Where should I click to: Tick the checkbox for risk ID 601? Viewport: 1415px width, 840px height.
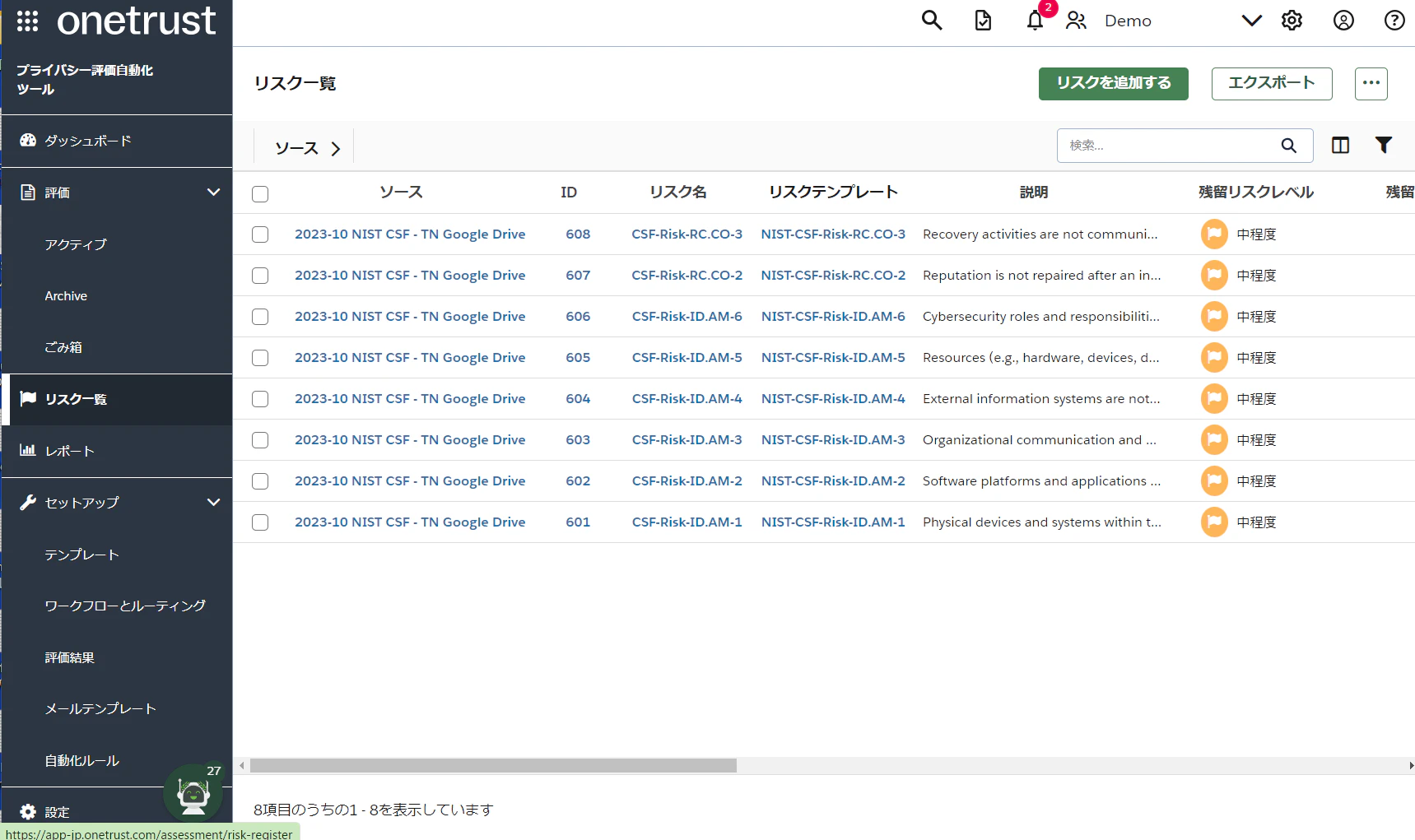coord(260,522)
